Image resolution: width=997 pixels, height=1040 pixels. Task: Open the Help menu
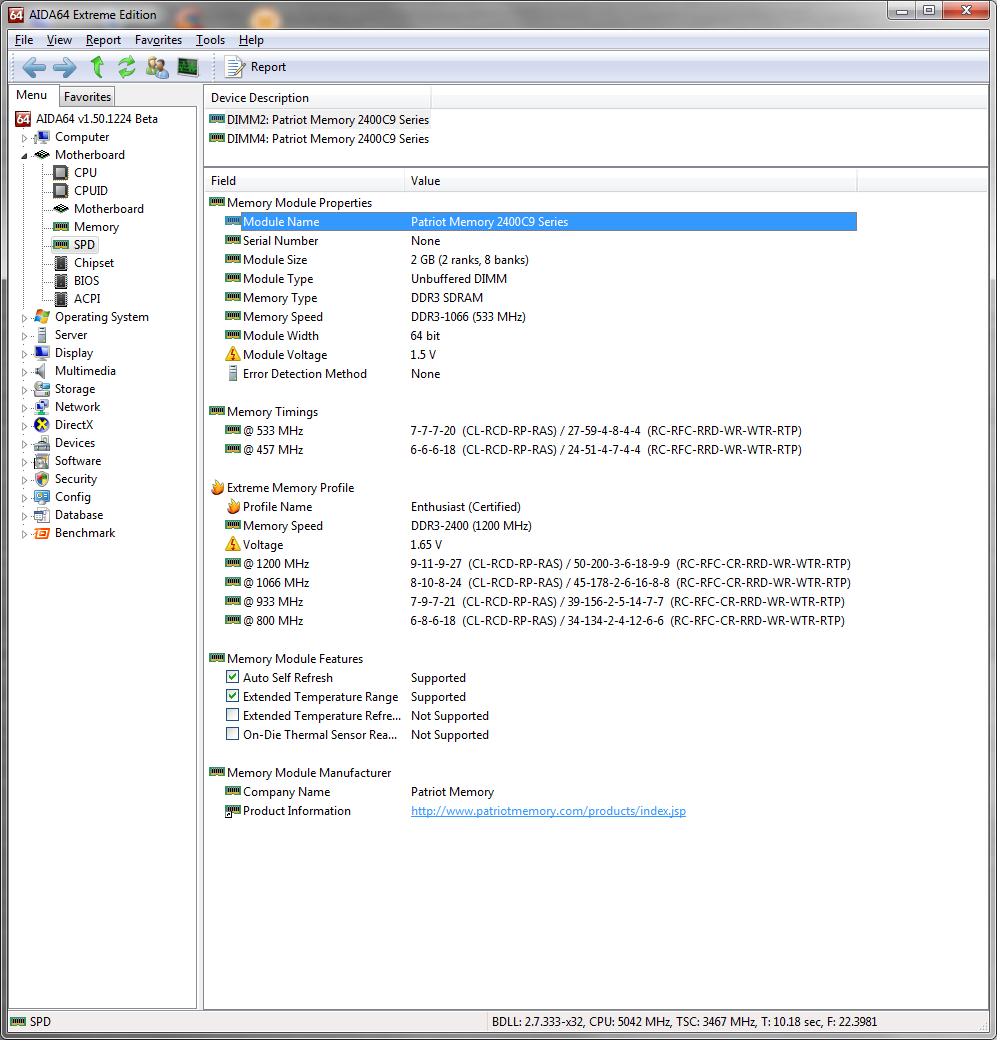point(251,40)
